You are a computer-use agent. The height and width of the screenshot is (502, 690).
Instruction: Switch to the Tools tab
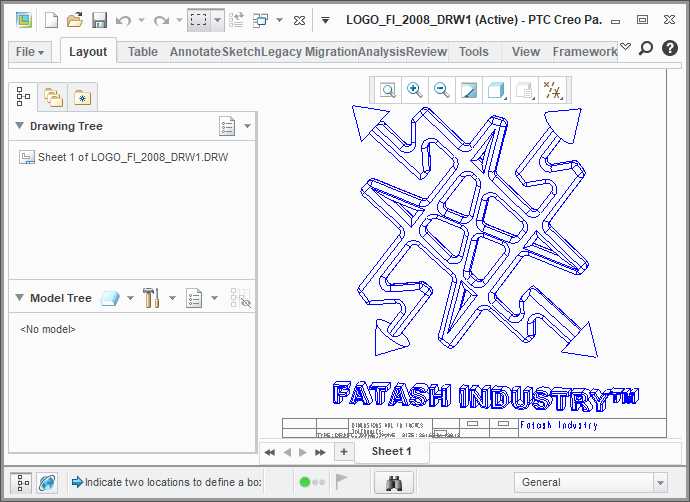[474, 52]
